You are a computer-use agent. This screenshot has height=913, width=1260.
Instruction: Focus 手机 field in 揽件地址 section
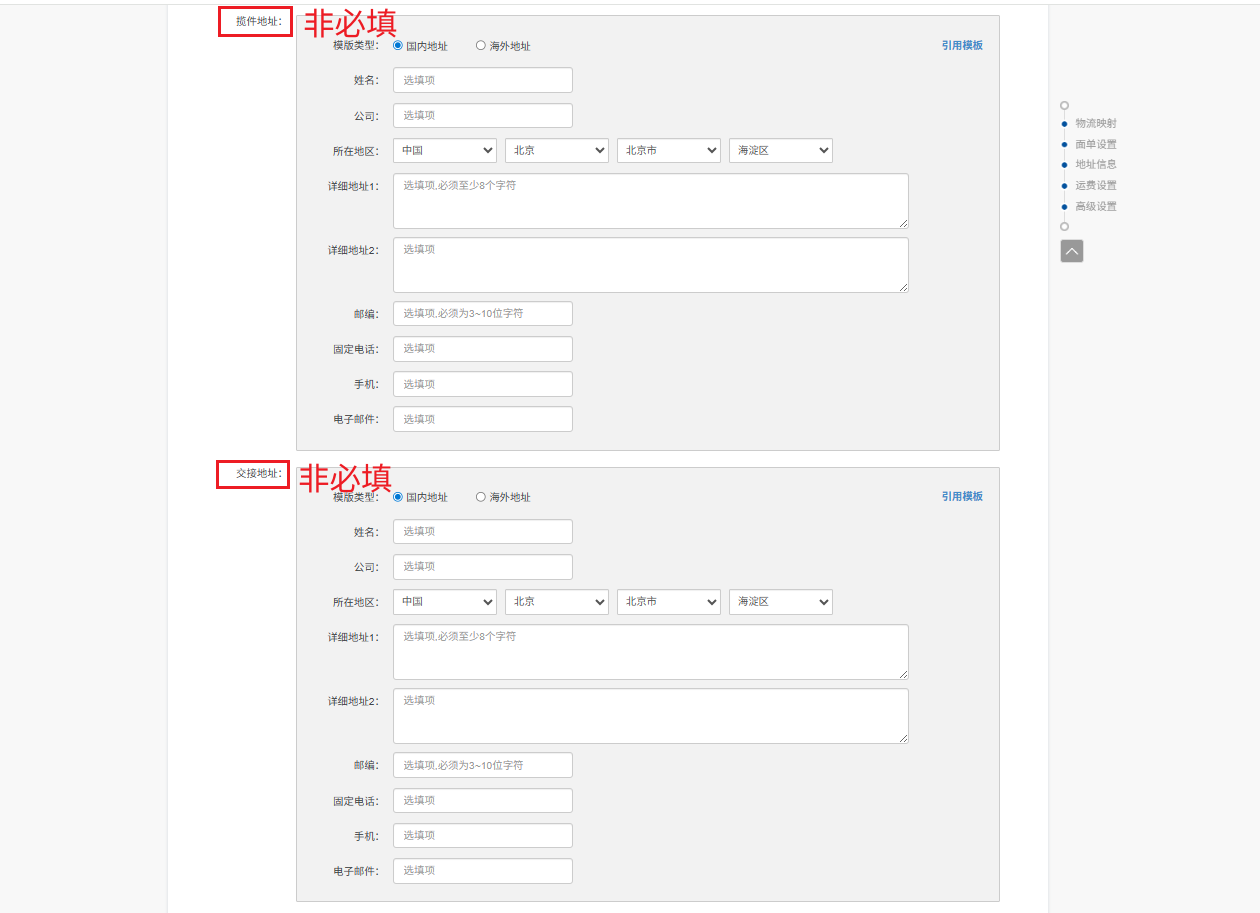point(483,384)
